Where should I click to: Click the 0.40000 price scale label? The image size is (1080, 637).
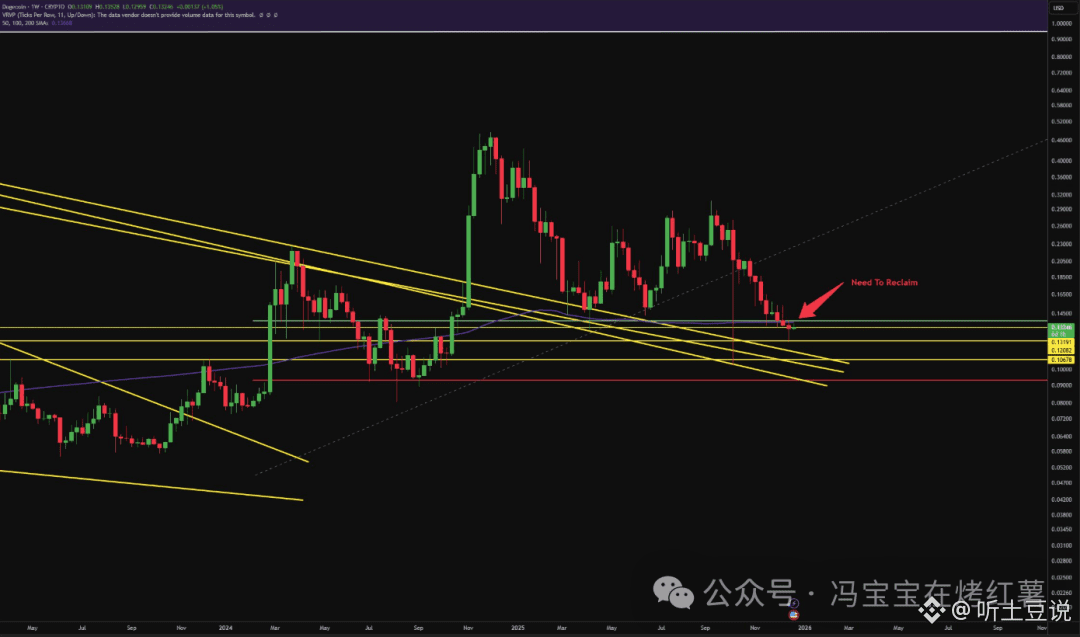click(x=1061, y=160)
